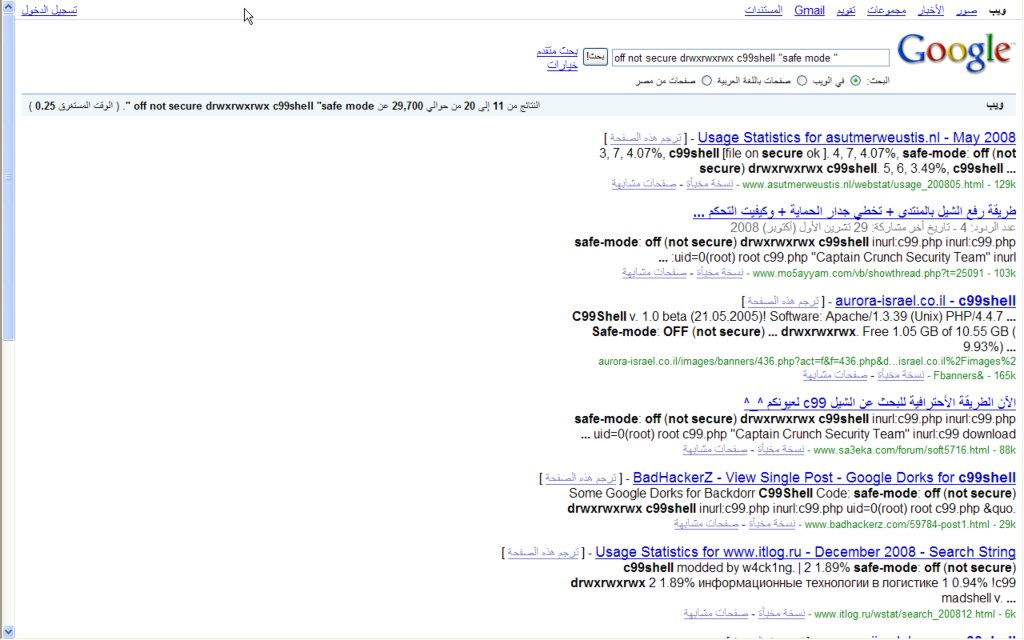Open cached copy of mo5ayyam.com result

tap(720, 273)
